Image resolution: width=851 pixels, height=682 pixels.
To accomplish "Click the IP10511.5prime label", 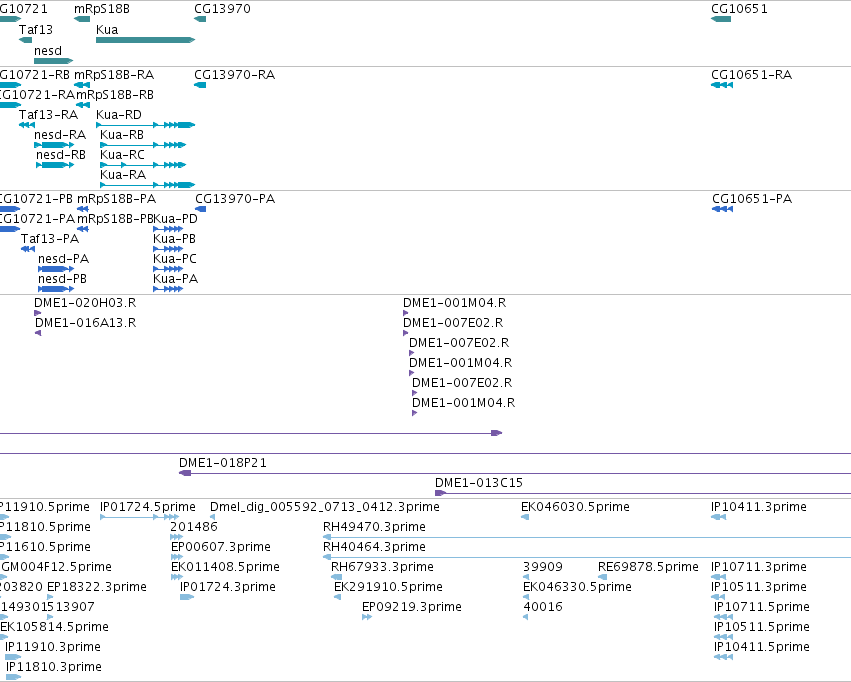I will coord(762,628).
